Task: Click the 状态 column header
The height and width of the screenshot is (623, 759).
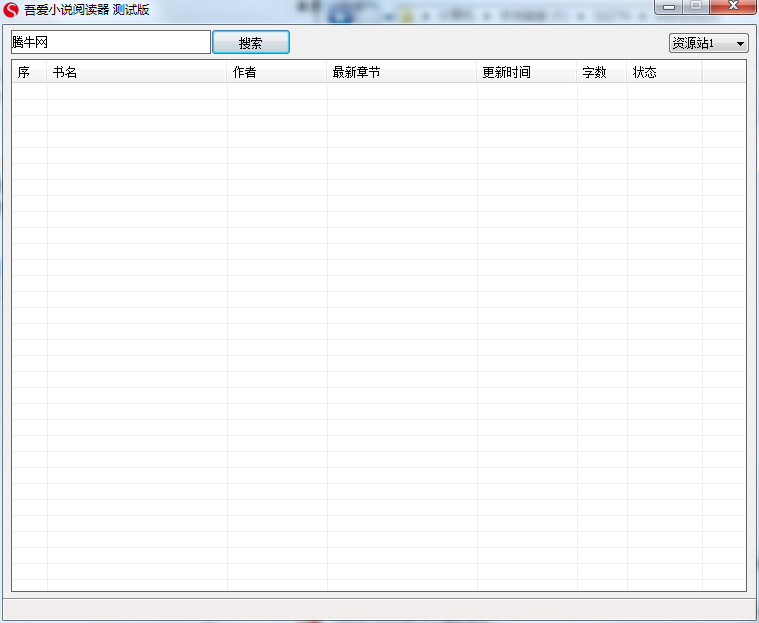Action: 664,72
